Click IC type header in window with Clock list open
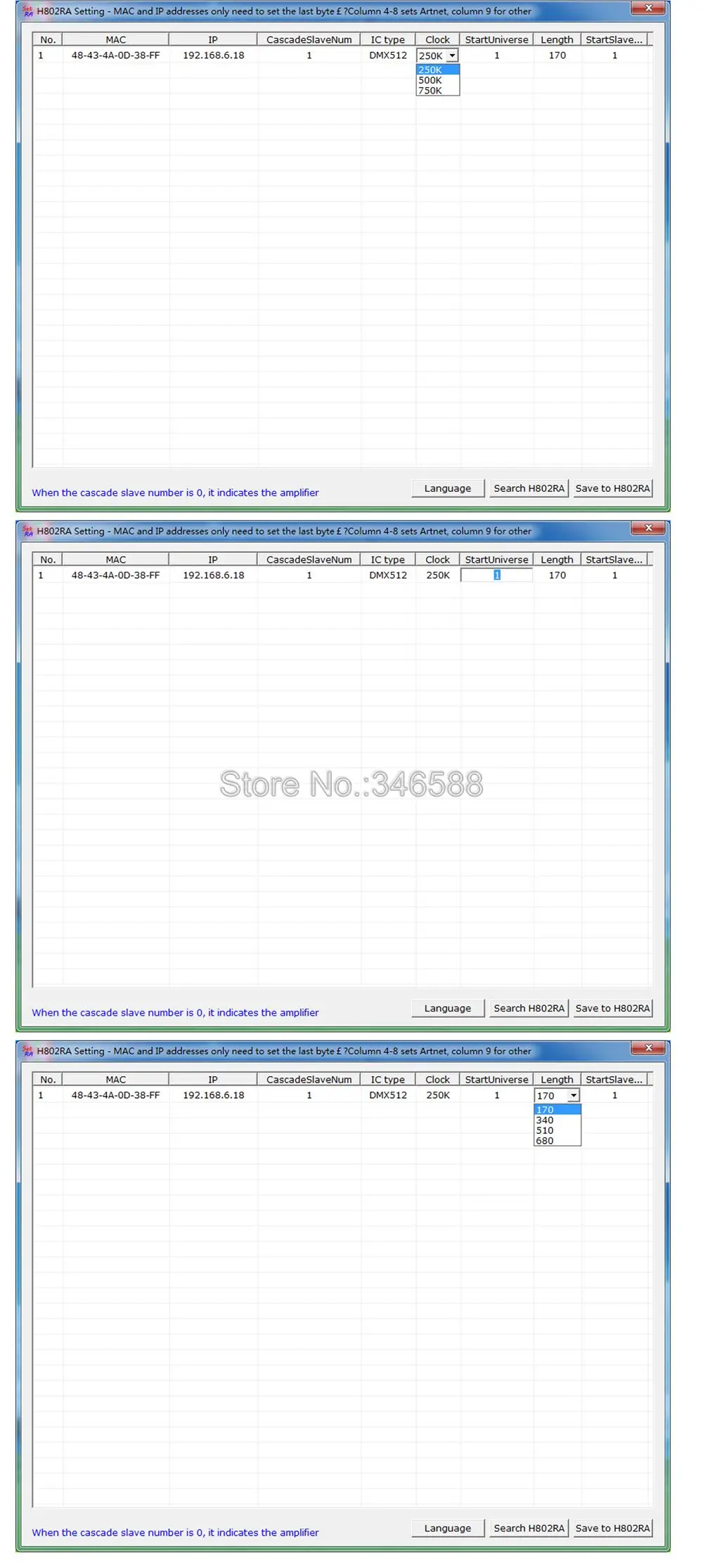The image size is (703, 1568). (388, 40)
